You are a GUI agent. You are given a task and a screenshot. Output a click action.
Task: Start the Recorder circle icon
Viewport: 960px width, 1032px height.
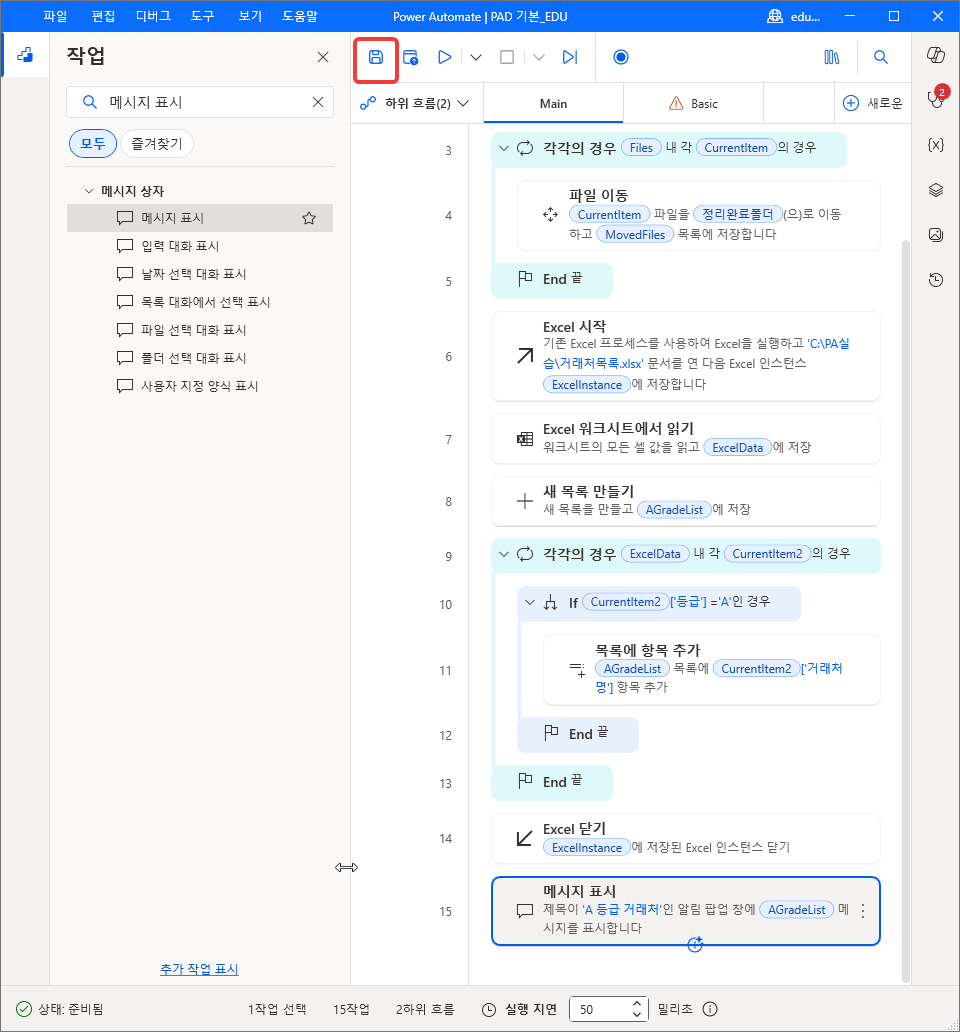(x=620, y=57)
